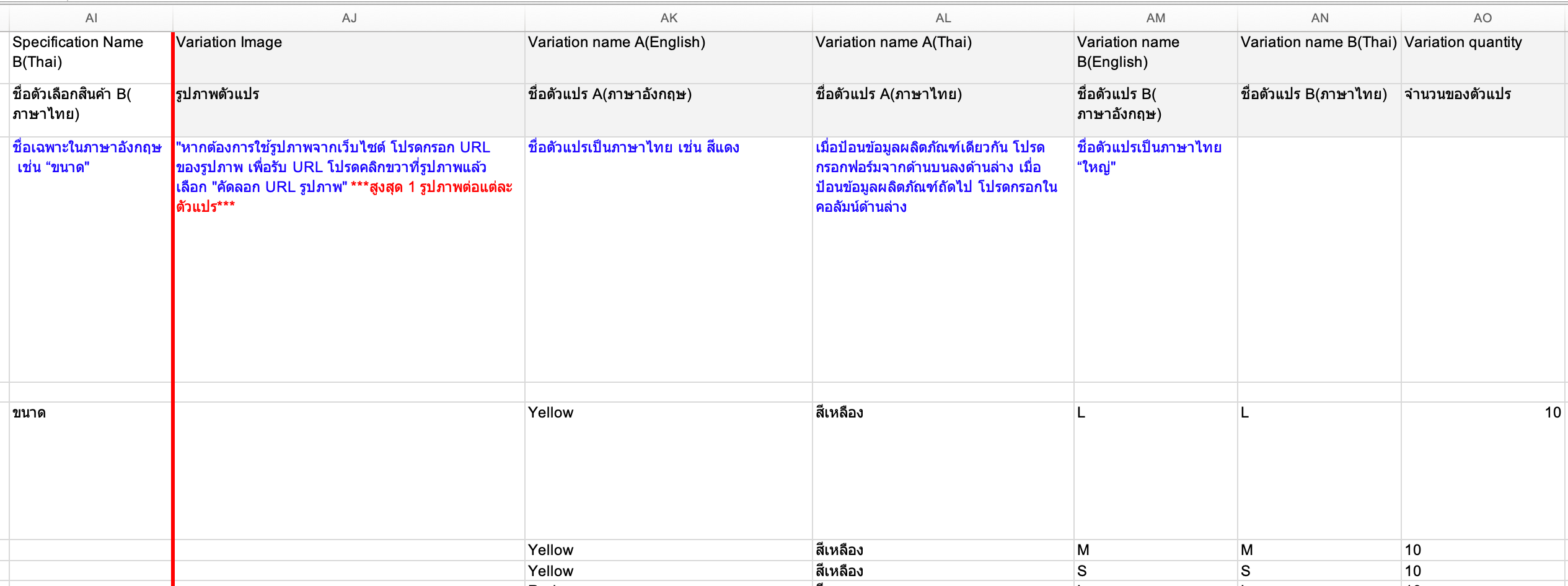Select quantity '10' in the S row
The image size is (1568, 586).
click(x=1483, y=571)
